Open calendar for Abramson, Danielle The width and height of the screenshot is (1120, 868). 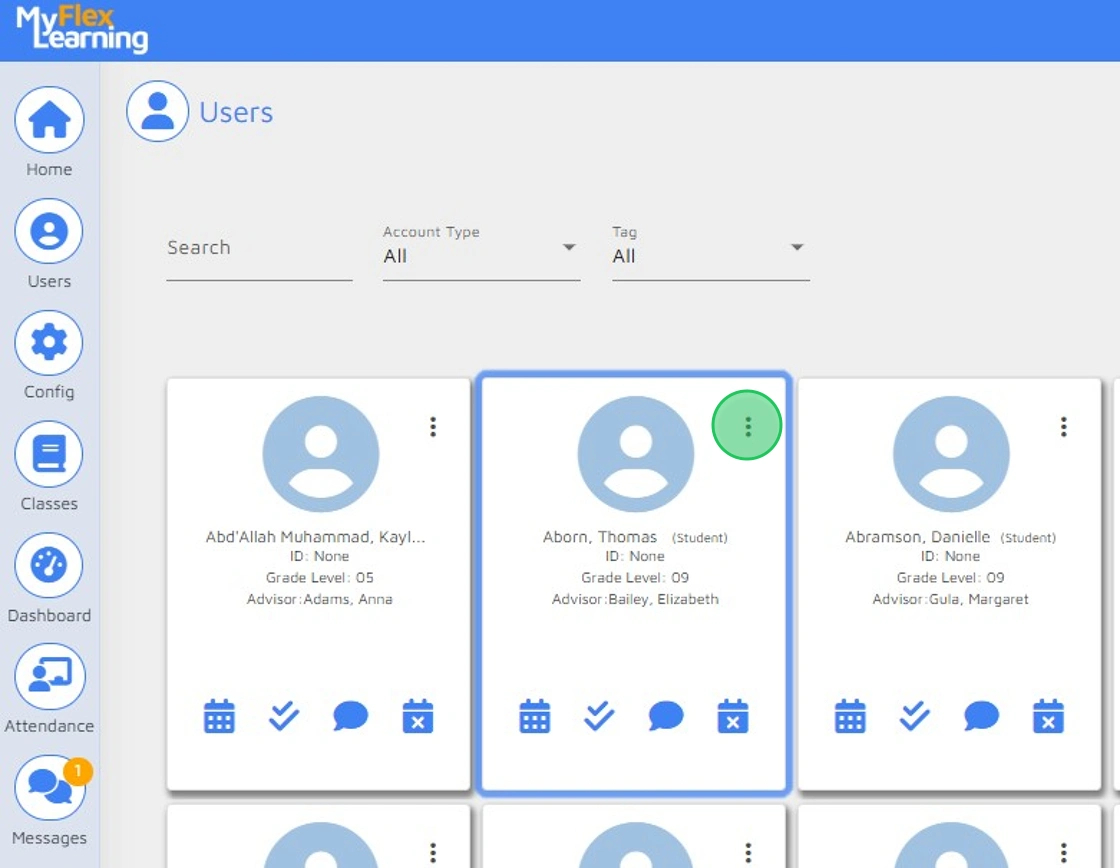(x=850, y=716)
